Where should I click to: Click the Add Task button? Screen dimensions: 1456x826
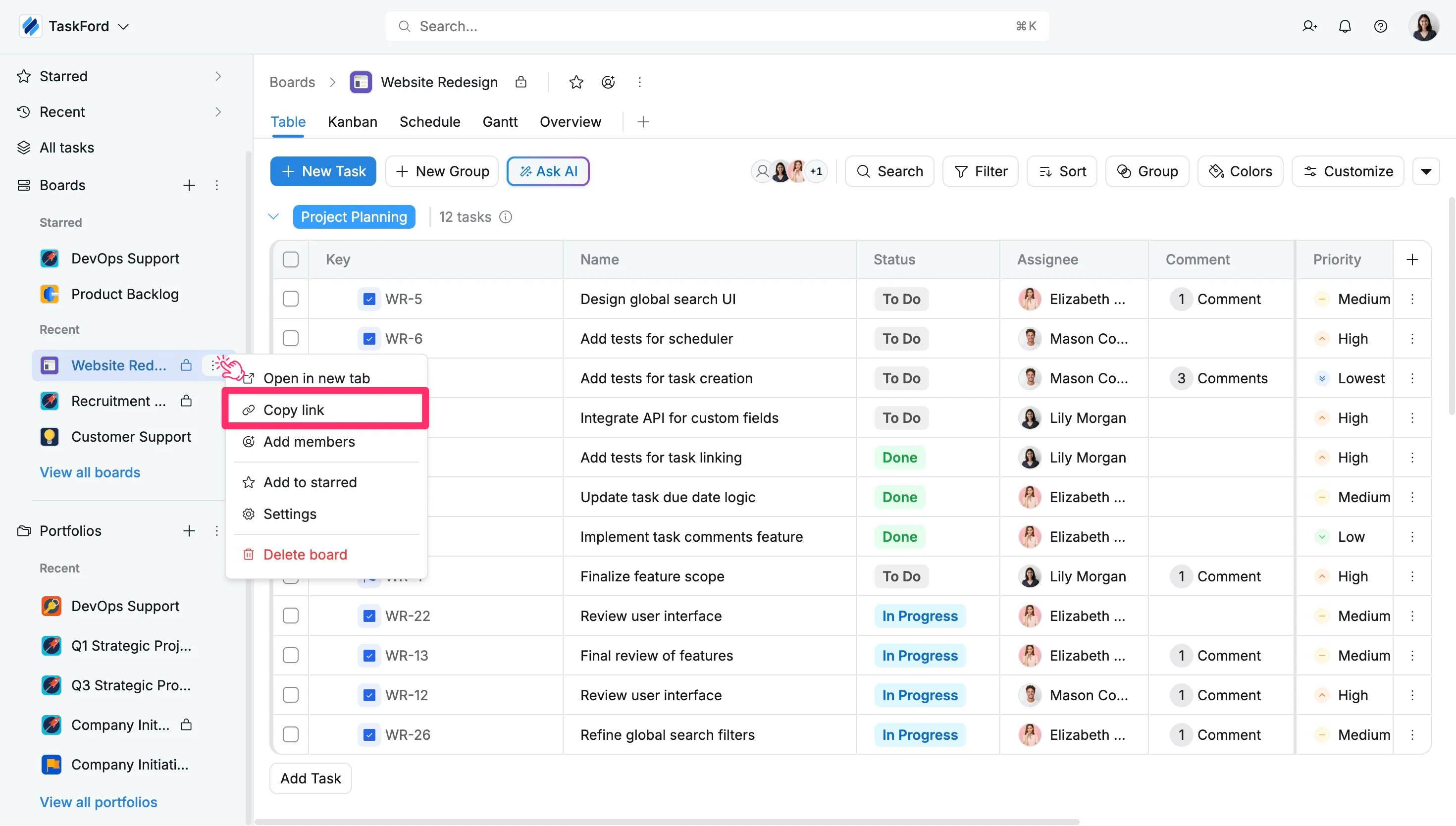tap(311, 778)
